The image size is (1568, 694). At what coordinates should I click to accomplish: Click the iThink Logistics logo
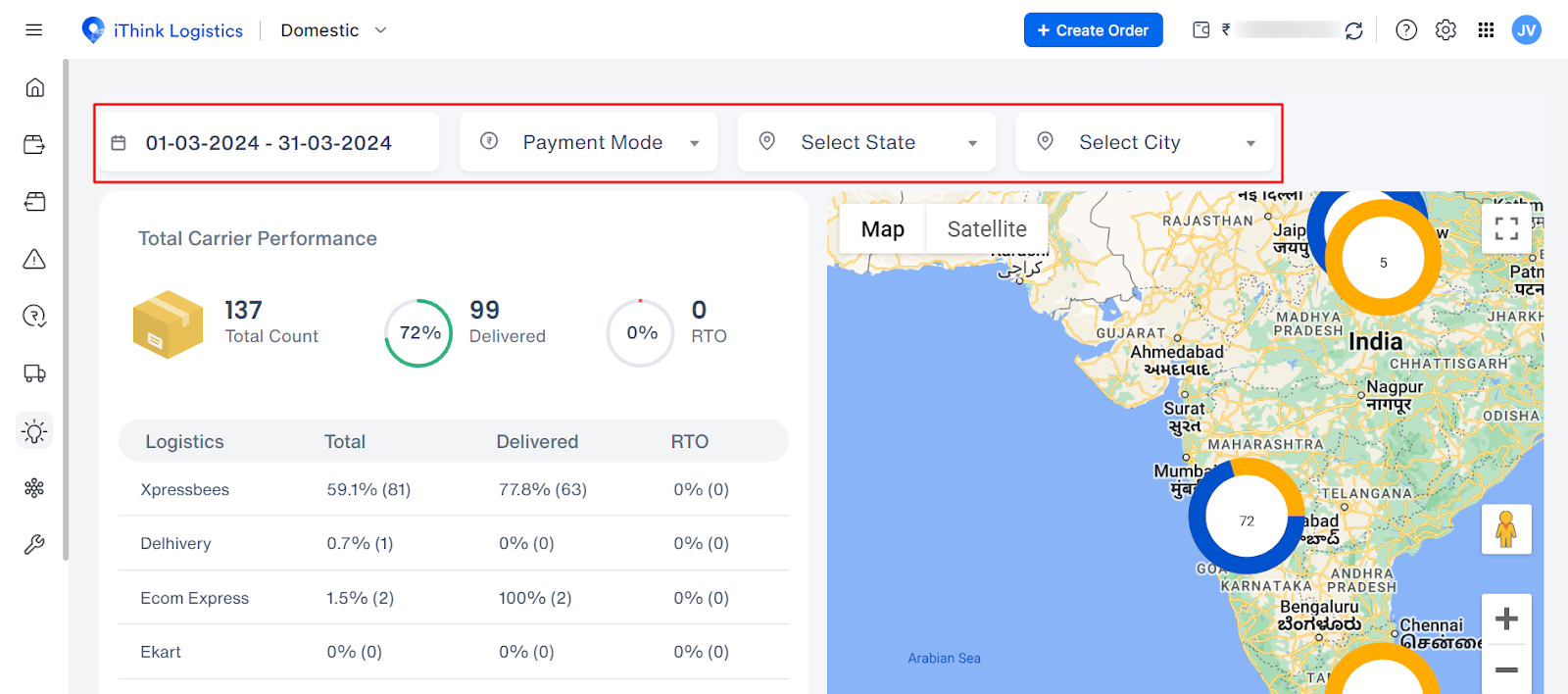click(x=163, y=30)
